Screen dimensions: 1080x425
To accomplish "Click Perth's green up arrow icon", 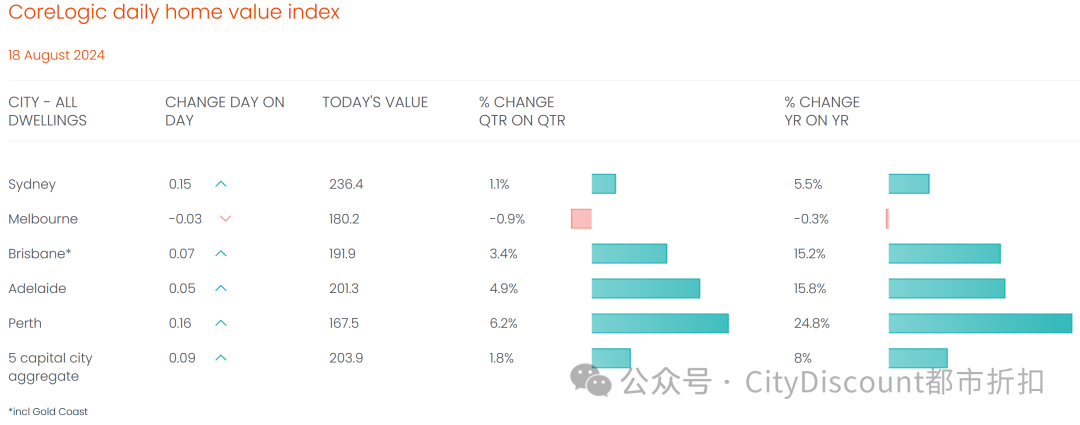I will click(x=221, y=323).
